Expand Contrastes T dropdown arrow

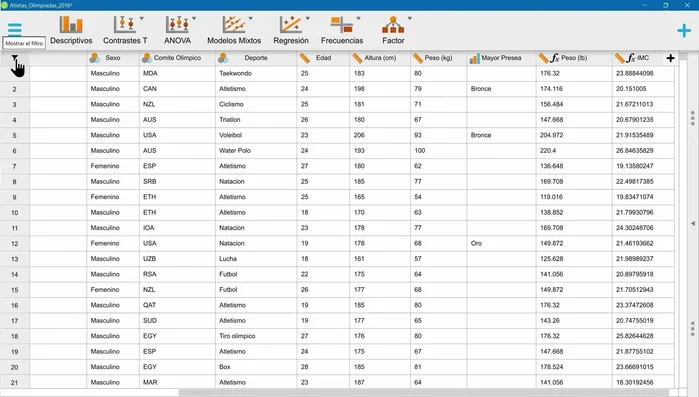pos(142,18)
